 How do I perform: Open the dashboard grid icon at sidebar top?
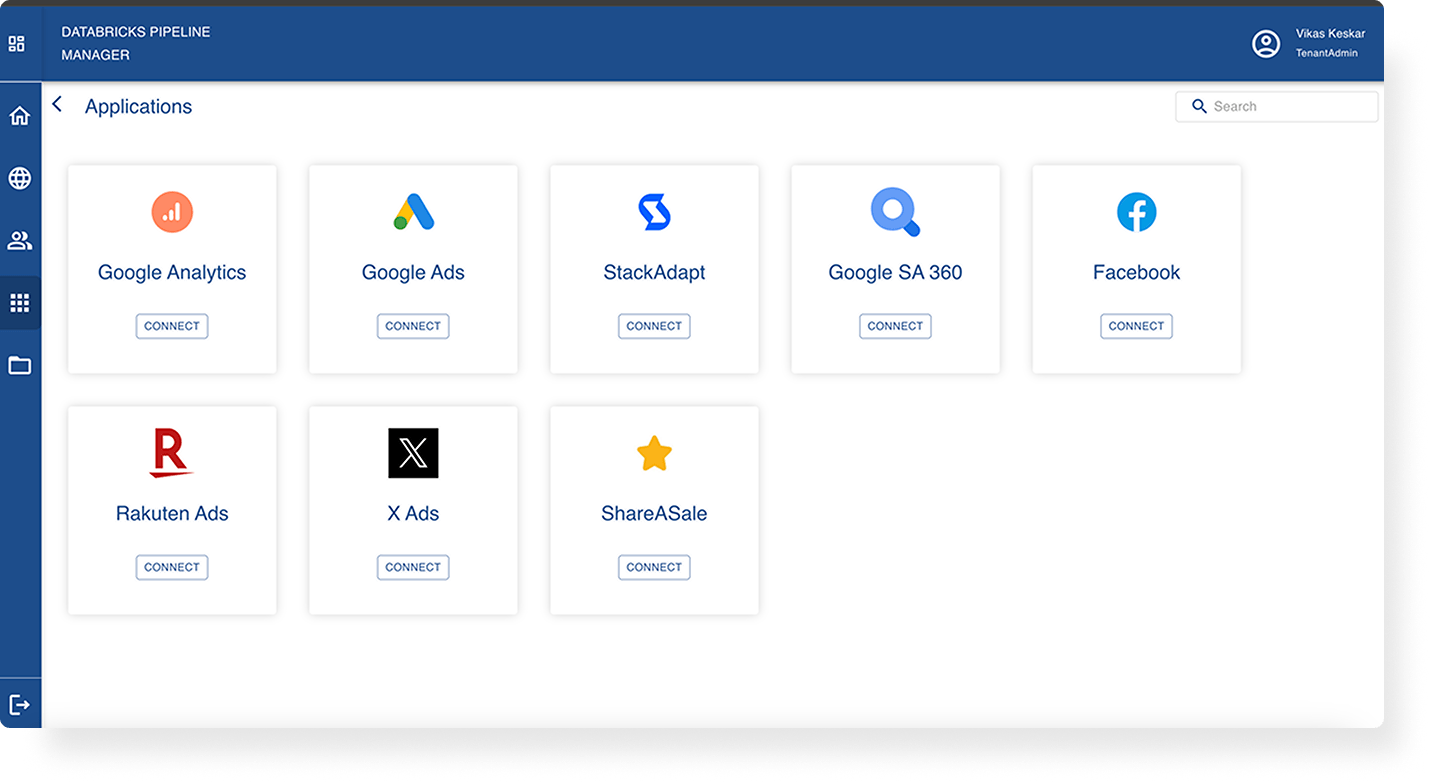pos(17,44)
